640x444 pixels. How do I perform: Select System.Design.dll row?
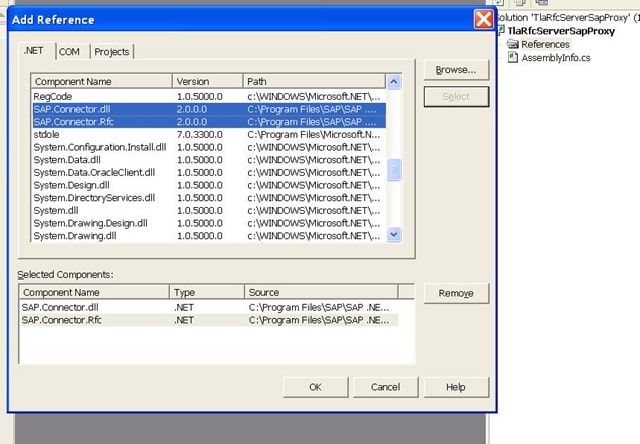click(209, 185)
